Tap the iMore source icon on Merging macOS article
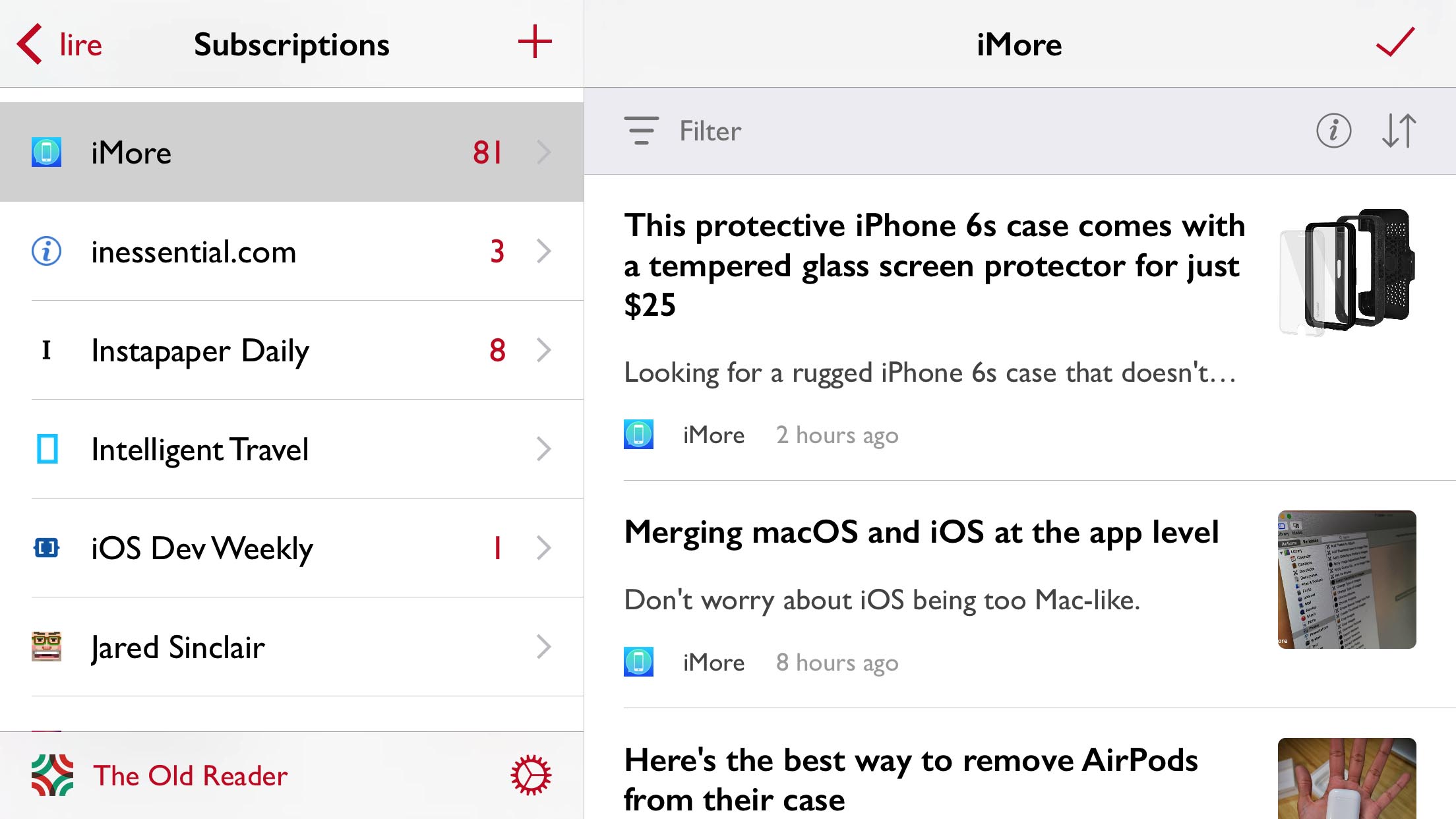This screenshot has width=1456, height=819. point(638,661)
